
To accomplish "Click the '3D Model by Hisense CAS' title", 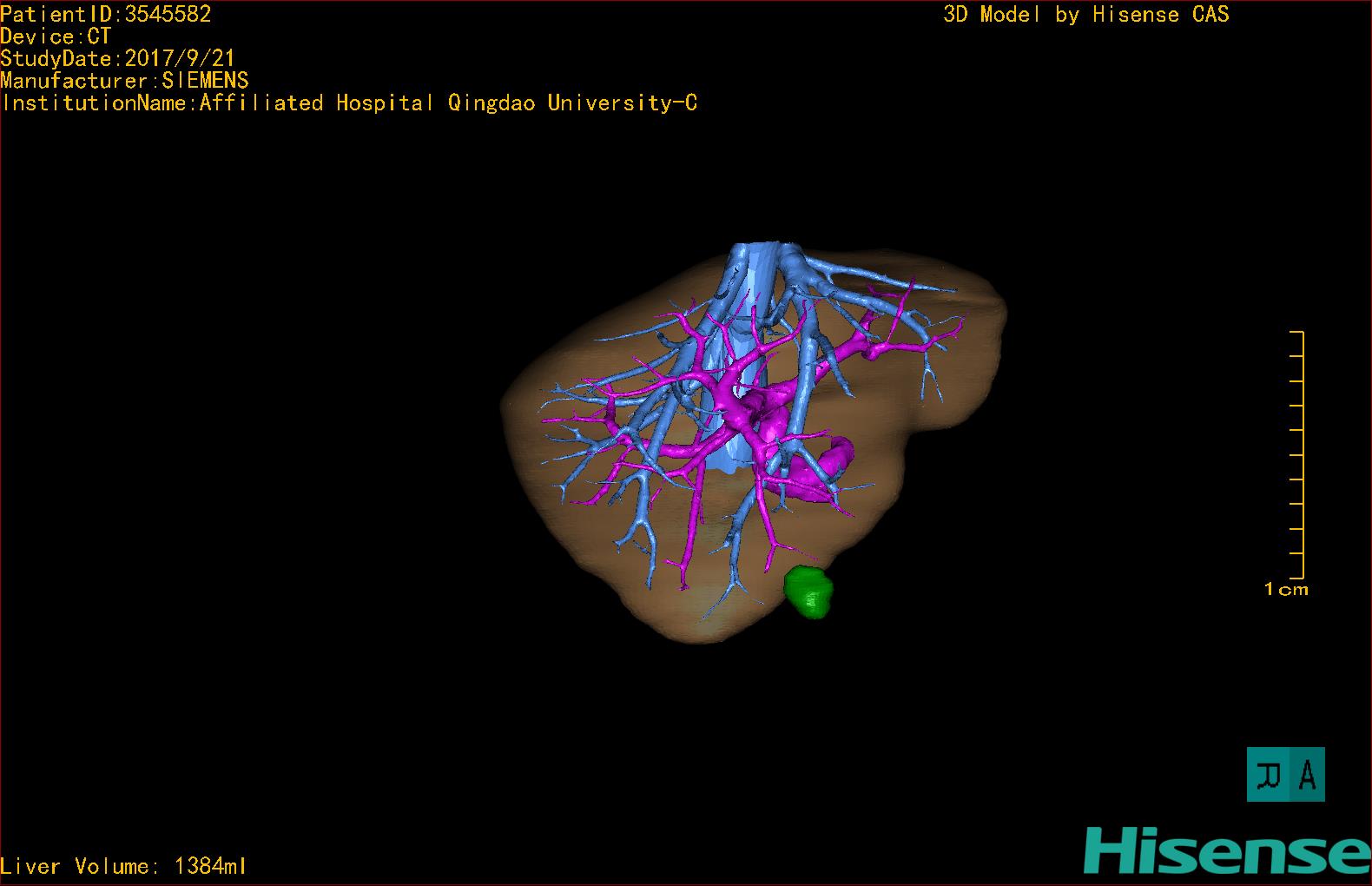I will [1085, 14].
